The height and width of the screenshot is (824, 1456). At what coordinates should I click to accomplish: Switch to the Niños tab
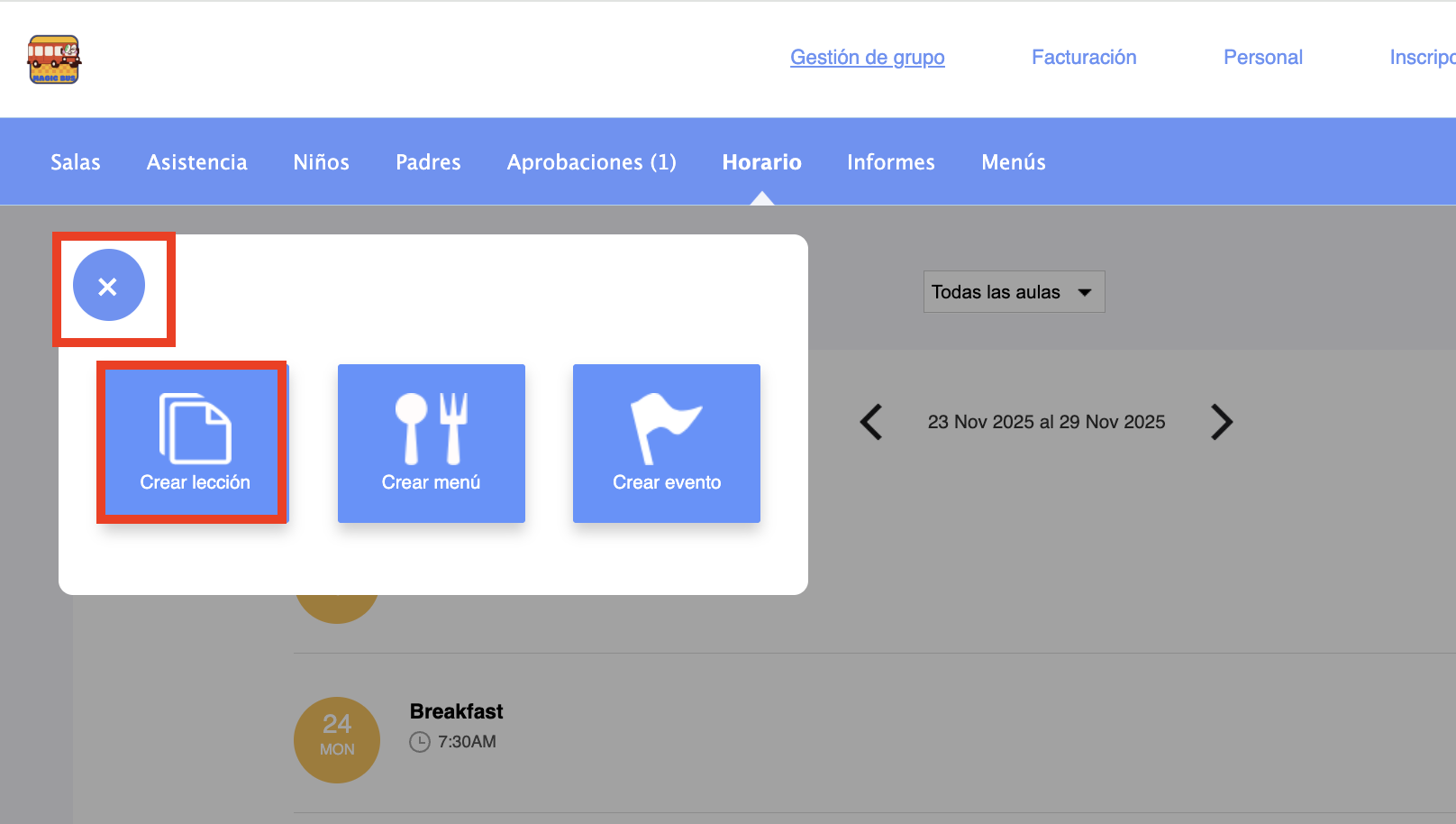coord(322,162)
